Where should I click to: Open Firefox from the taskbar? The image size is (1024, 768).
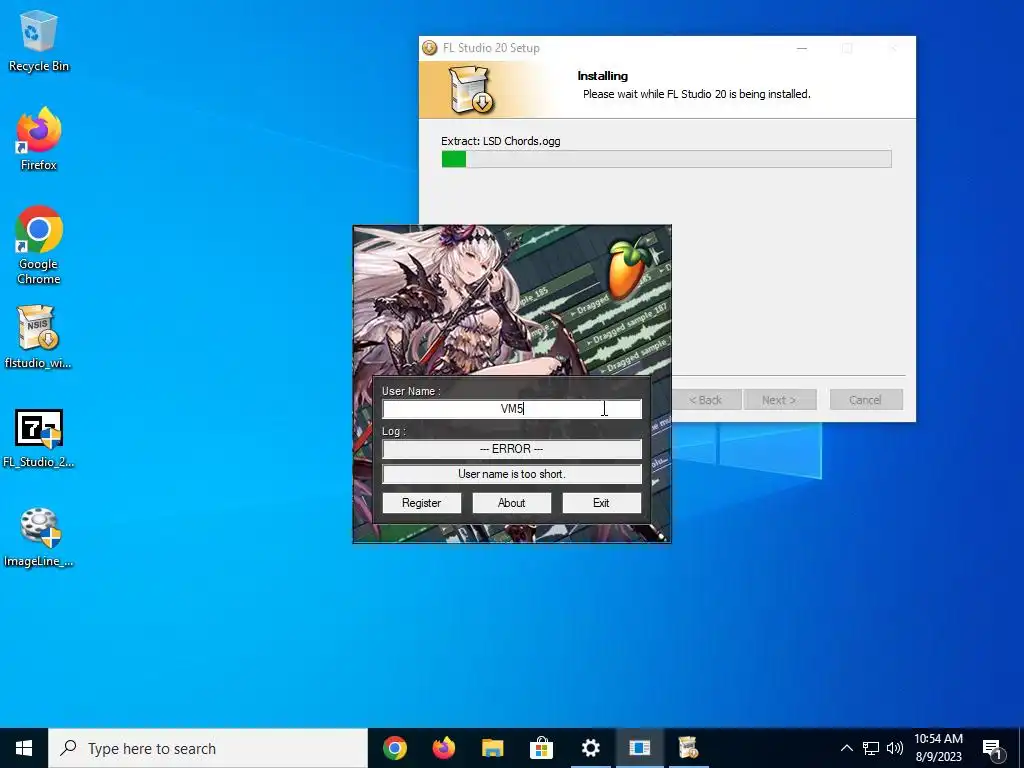click(x=443, y=748)
